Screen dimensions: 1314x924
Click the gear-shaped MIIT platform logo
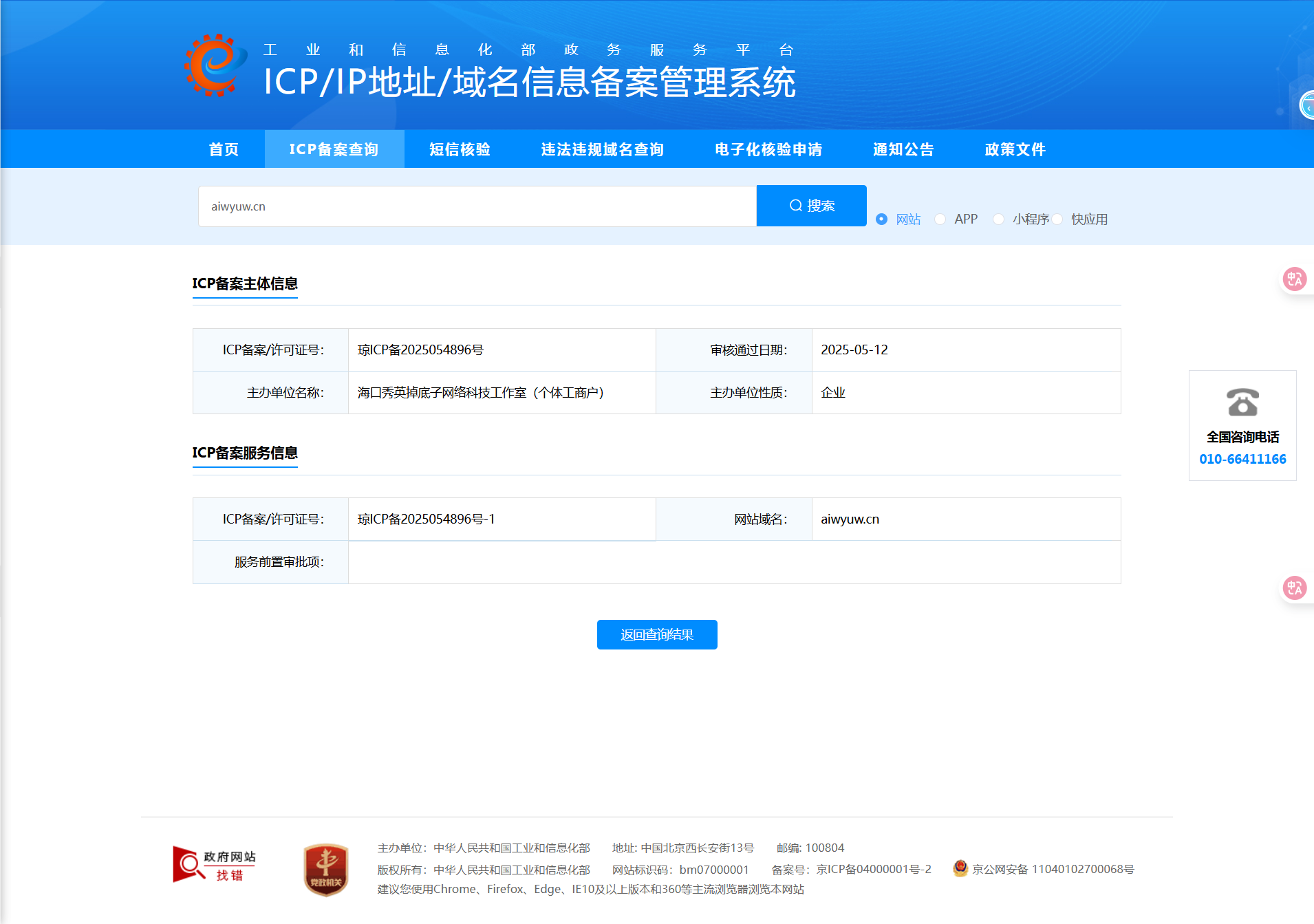(x=215, y=65)
